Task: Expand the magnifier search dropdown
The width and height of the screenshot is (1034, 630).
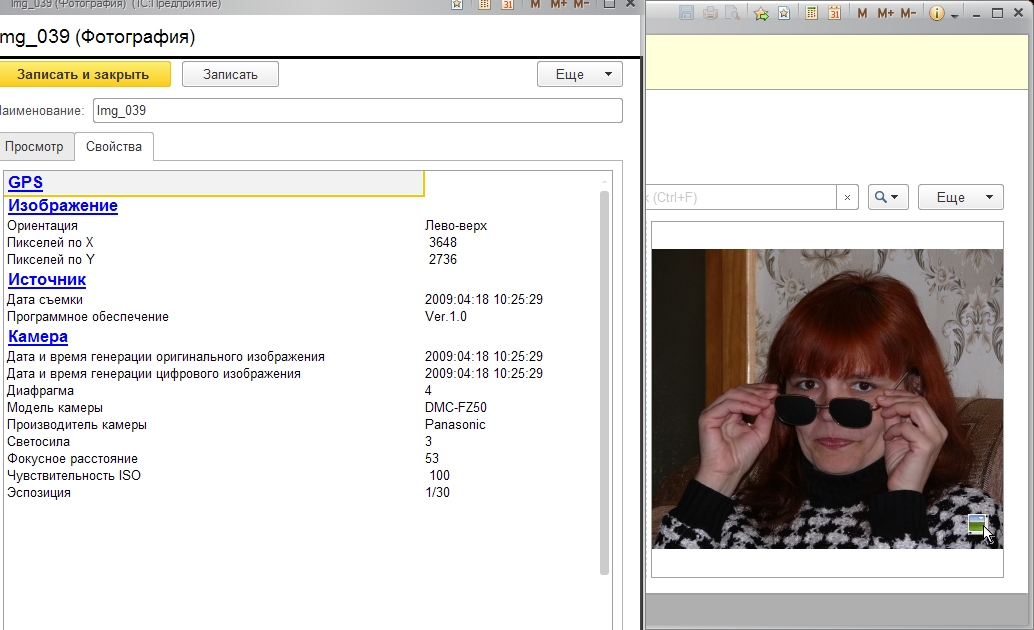Action: coord(888,198)
